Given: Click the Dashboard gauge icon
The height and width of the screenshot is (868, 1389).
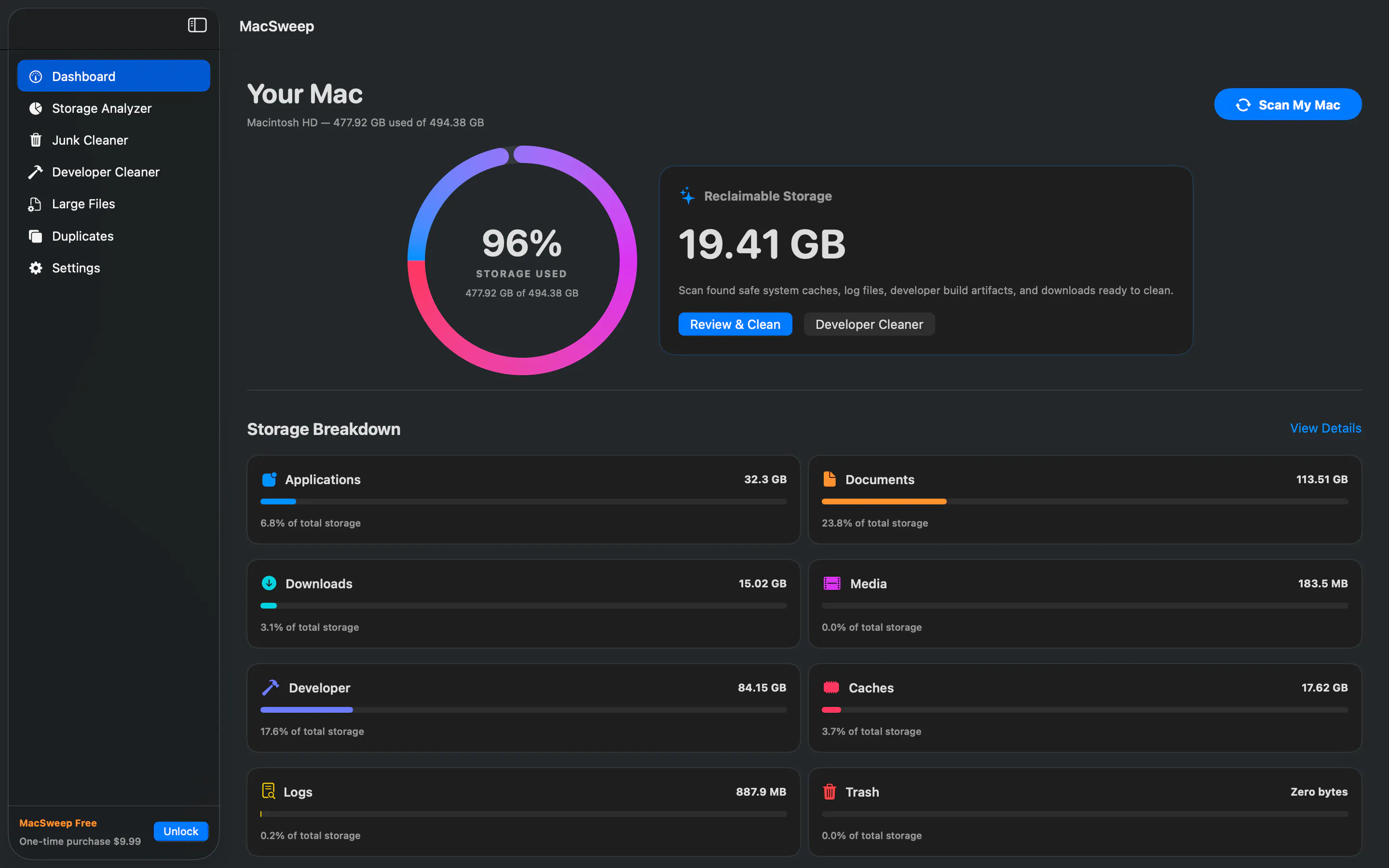Looking at the screenshot, I should (36, 76).
